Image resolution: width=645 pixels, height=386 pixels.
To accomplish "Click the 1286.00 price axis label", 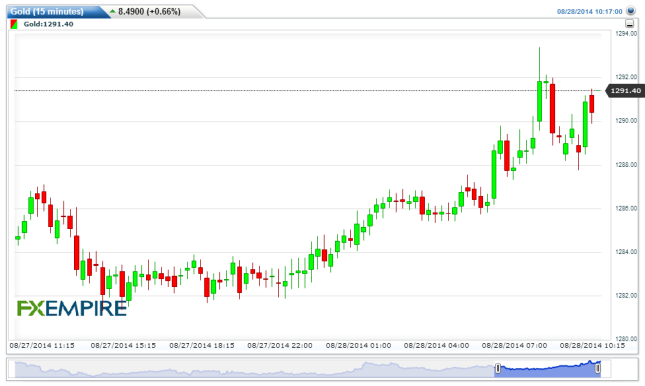I will (x=626, y=208).
